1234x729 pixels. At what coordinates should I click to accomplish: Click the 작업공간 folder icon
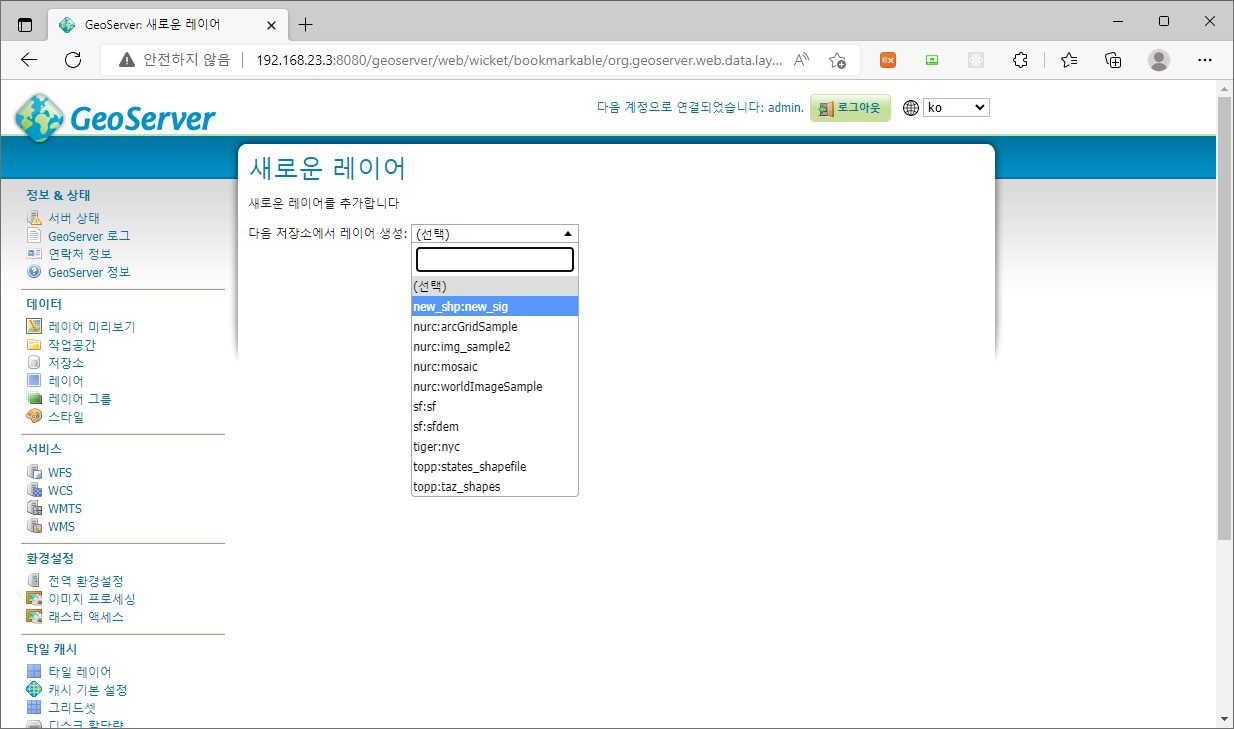pos(34,345)
